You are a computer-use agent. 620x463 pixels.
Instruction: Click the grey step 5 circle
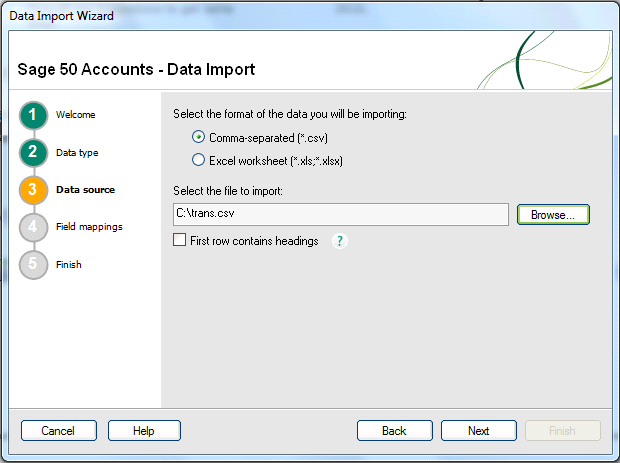coord(32,265)
